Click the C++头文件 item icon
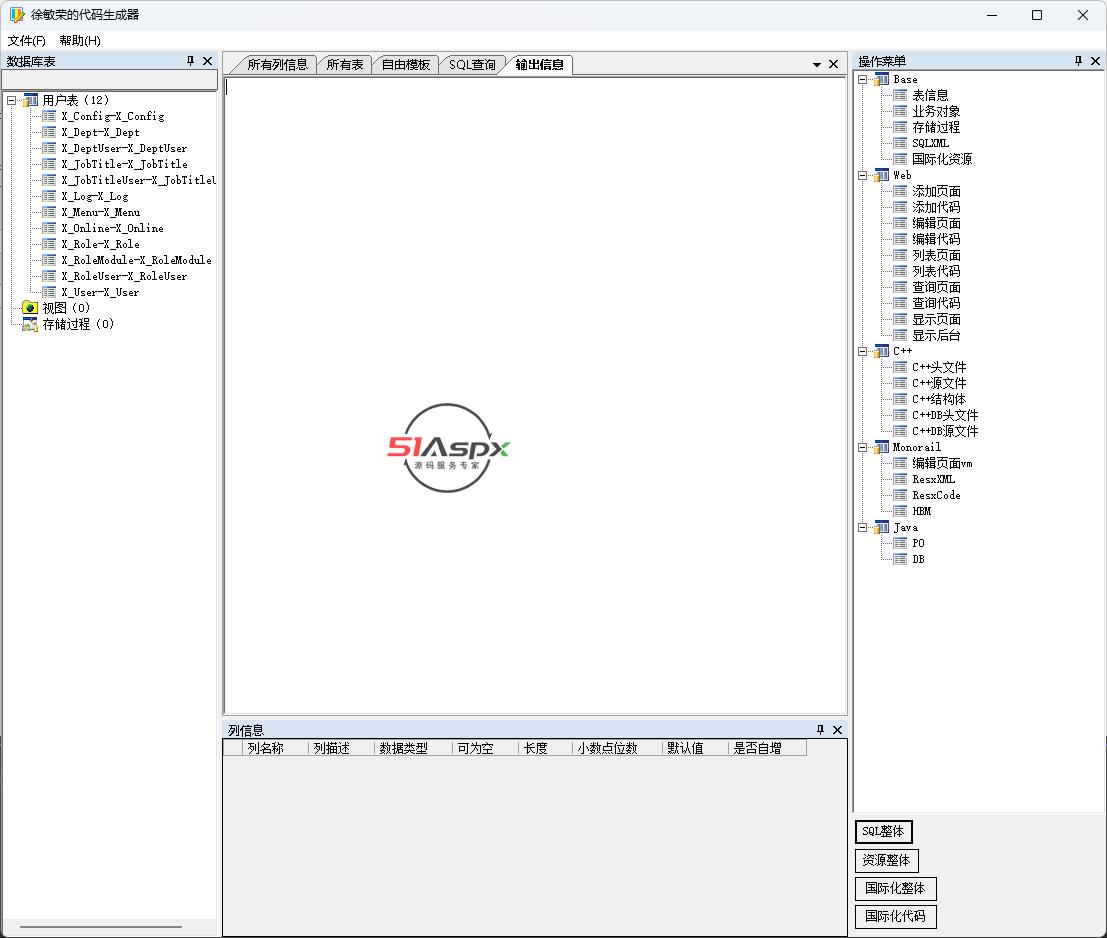The image size is (1107, 938). click(900, 367)
